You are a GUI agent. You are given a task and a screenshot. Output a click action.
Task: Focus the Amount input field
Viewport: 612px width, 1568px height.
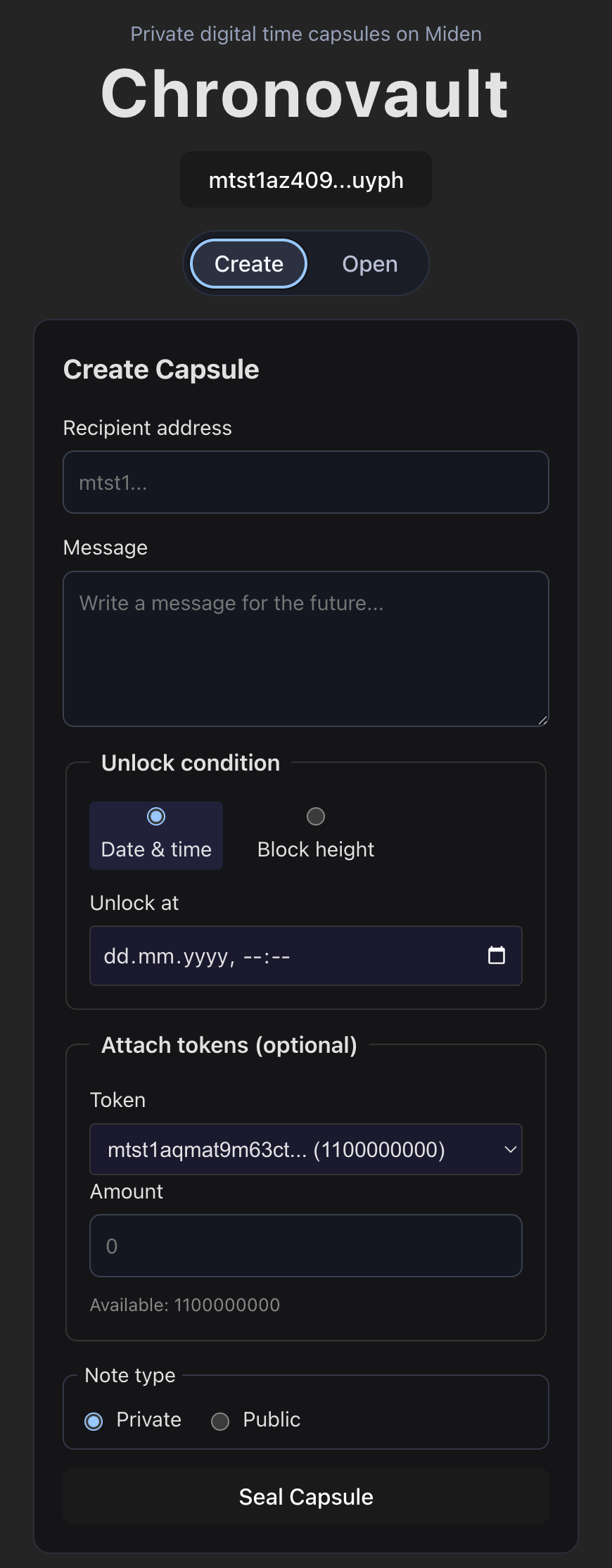coord(306,1246)
